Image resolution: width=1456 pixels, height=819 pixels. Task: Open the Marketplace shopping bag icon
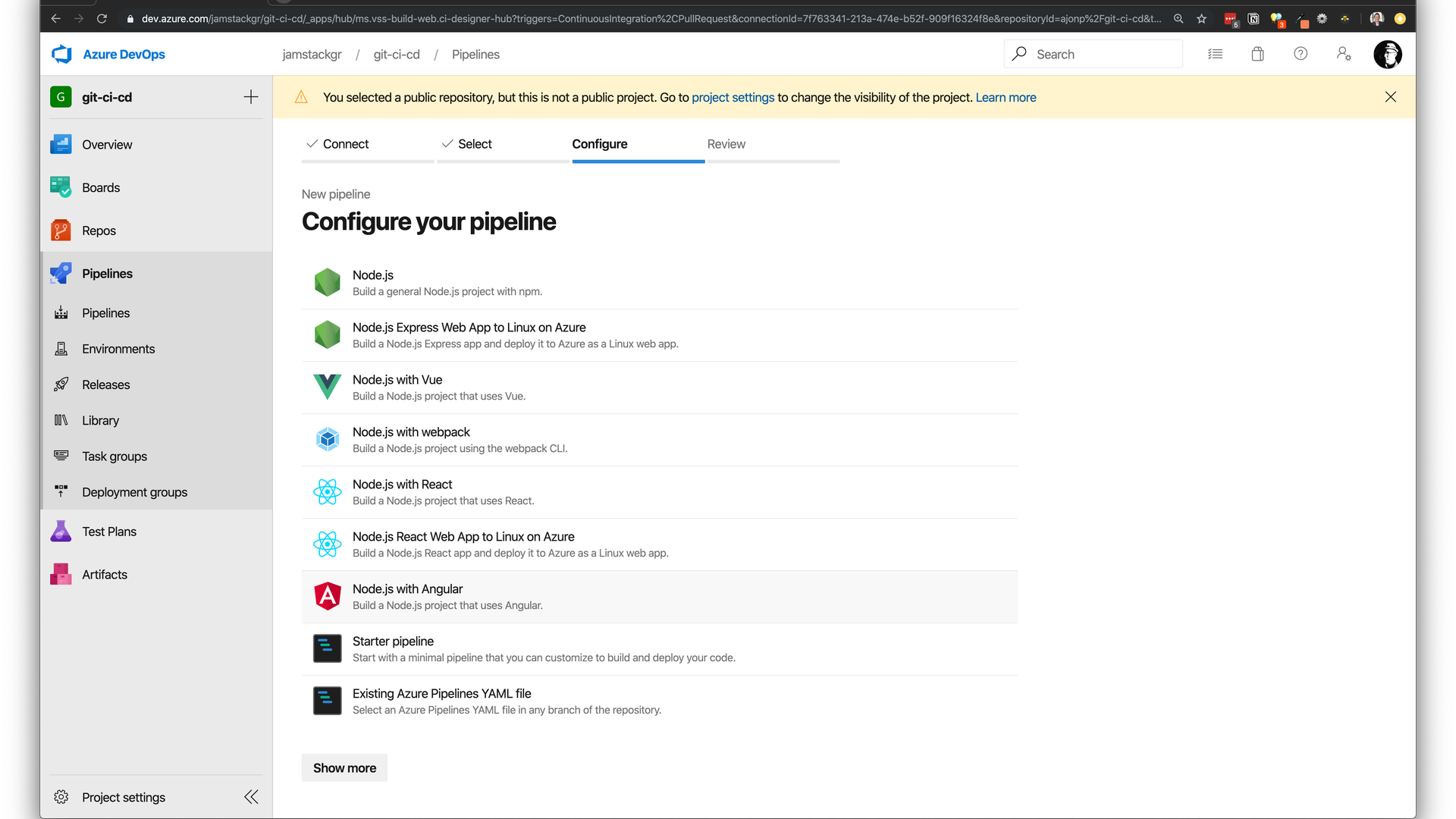click(x=1257, y=54)
